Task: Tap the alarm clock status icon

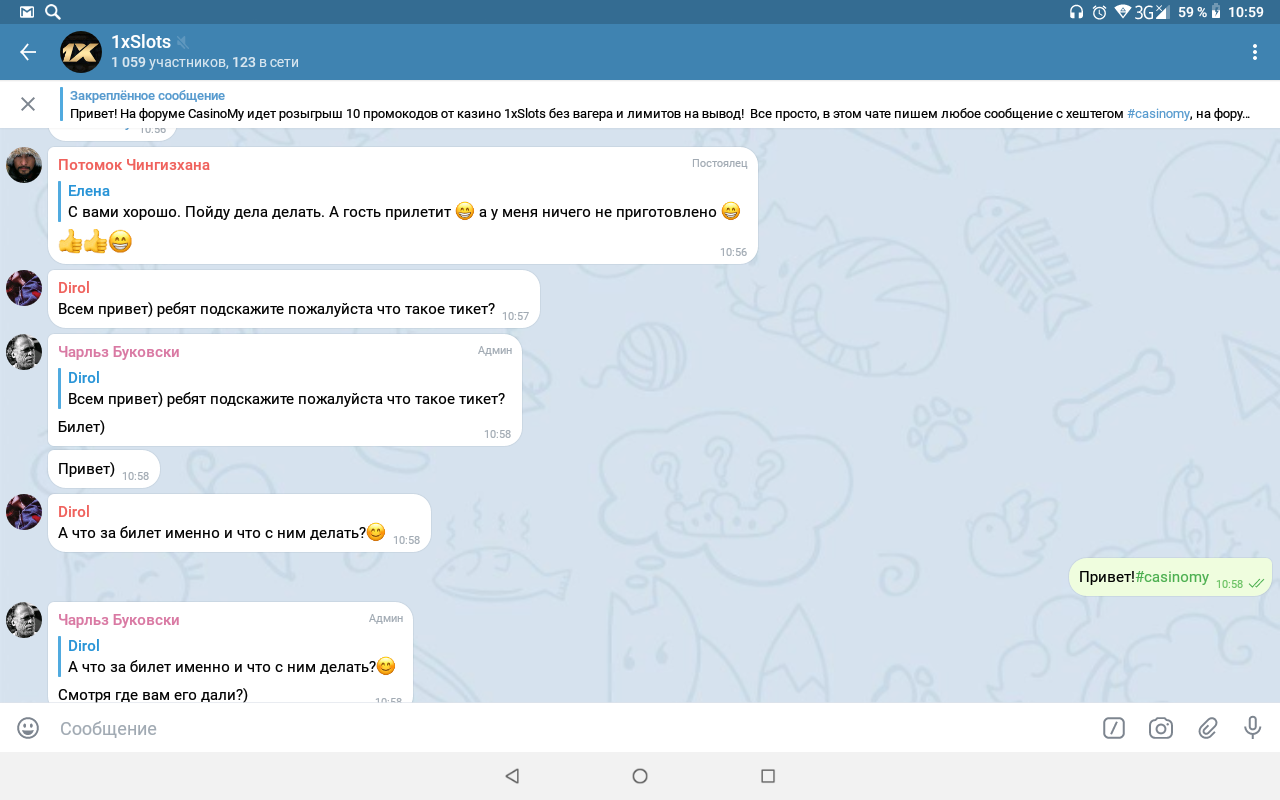Action: (1100, 12)
